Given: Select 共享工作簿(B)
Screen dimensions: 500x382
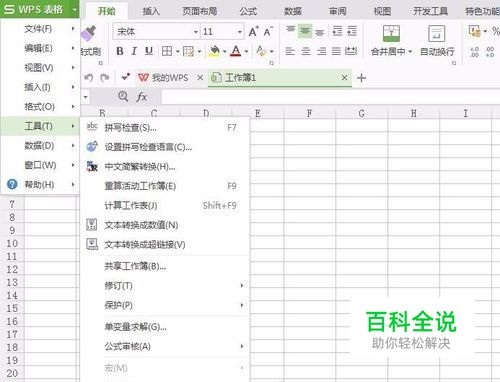Looking at the screenshot, I should click(165, 266).
